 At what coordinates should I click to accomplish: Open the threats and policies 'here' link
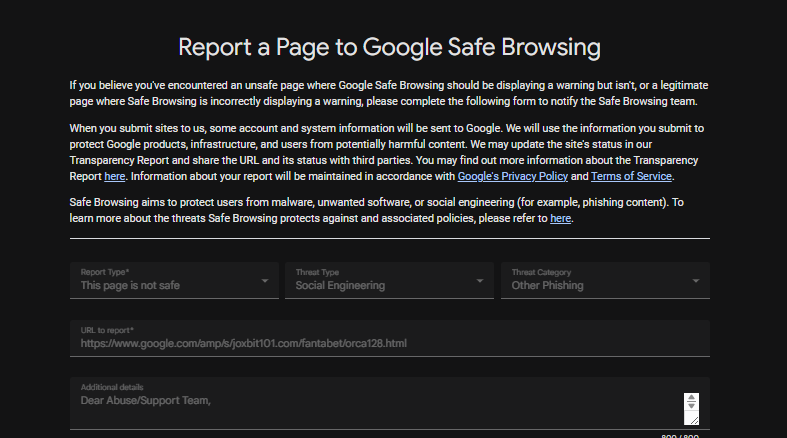(560, 219)
